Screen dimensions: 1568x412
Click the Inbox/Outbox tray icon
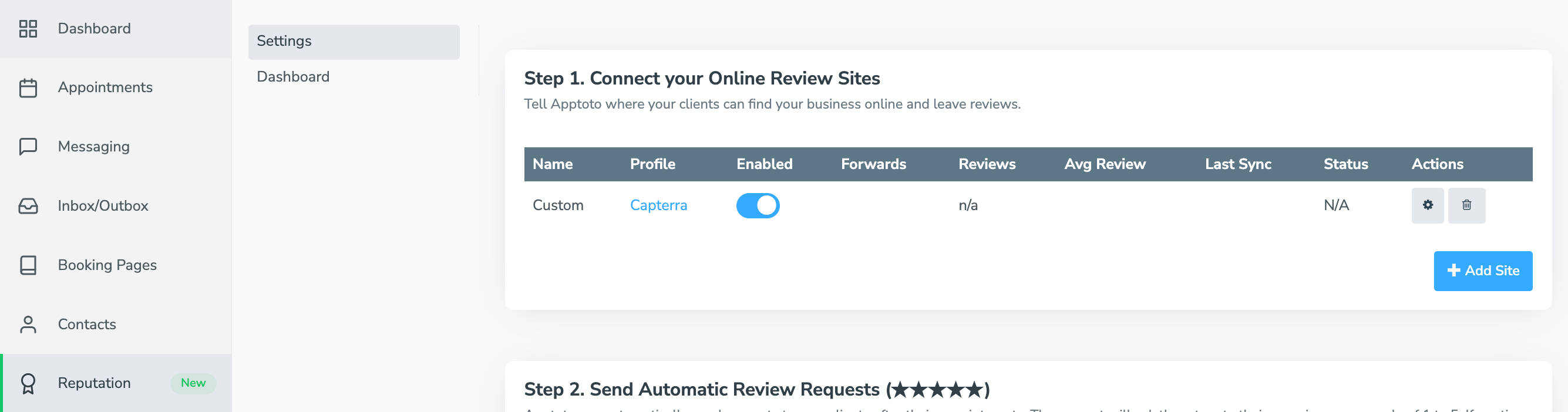(28, 205)
